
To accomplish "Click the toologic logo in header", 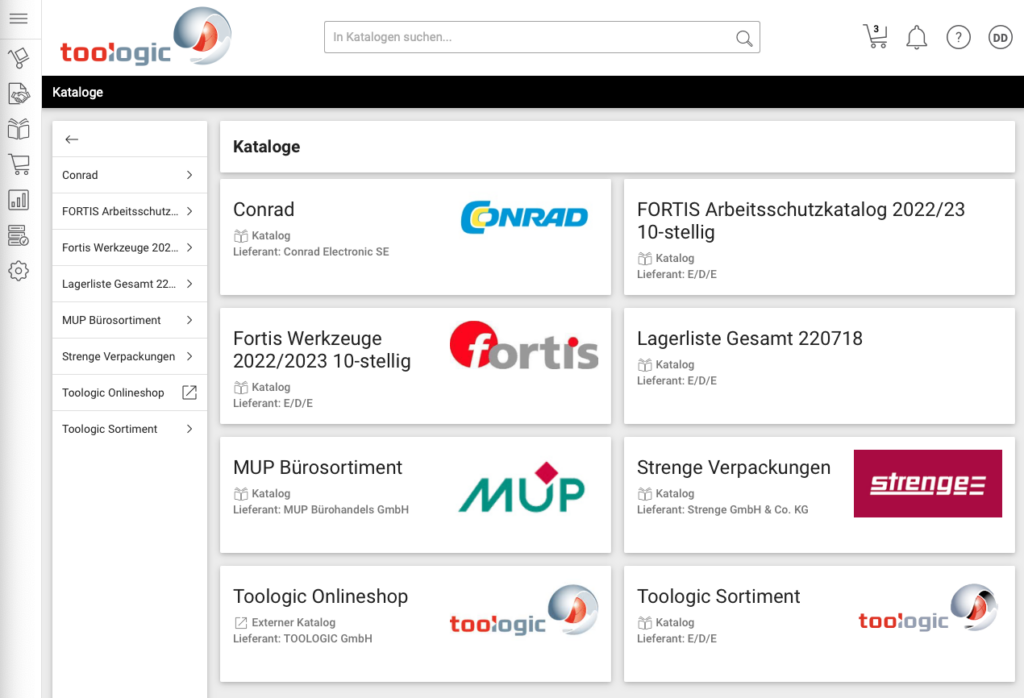I will tap(146, 37).
